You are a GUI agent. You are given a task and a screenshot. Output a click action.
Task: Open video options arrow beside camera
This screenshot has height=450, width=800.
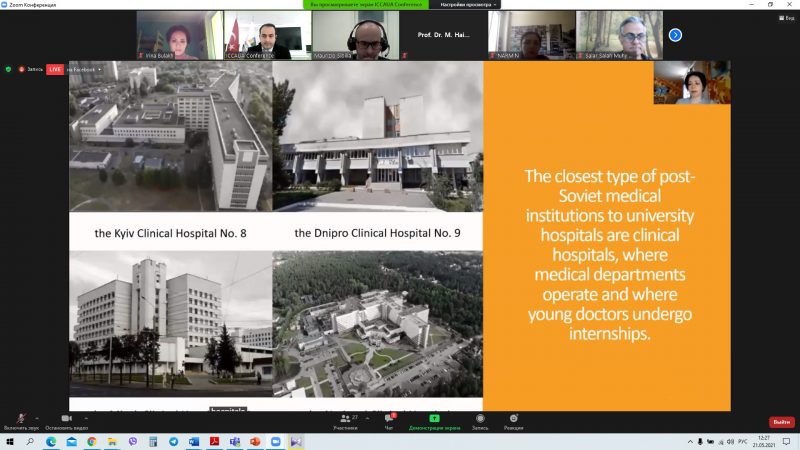point(86,418)
